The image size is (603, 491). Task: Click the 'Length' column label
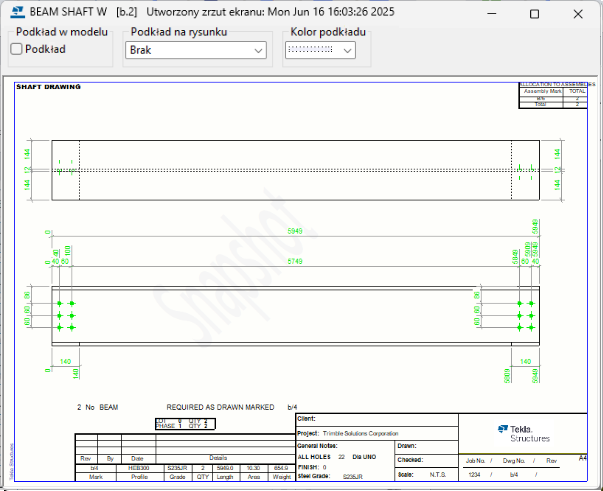(x=225, y=477)
